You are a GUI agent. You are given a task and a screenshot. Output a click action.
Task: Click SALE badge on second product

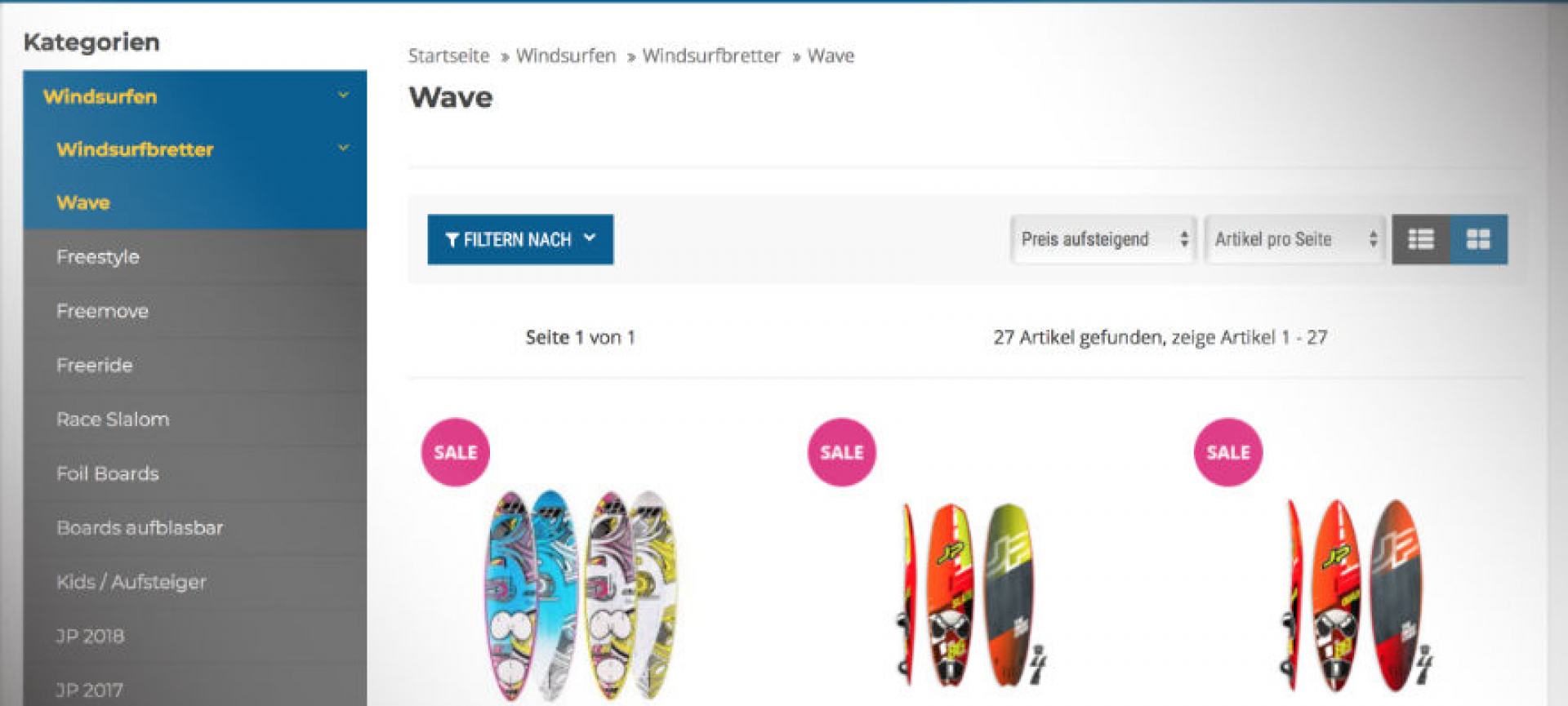coord(842,452)
